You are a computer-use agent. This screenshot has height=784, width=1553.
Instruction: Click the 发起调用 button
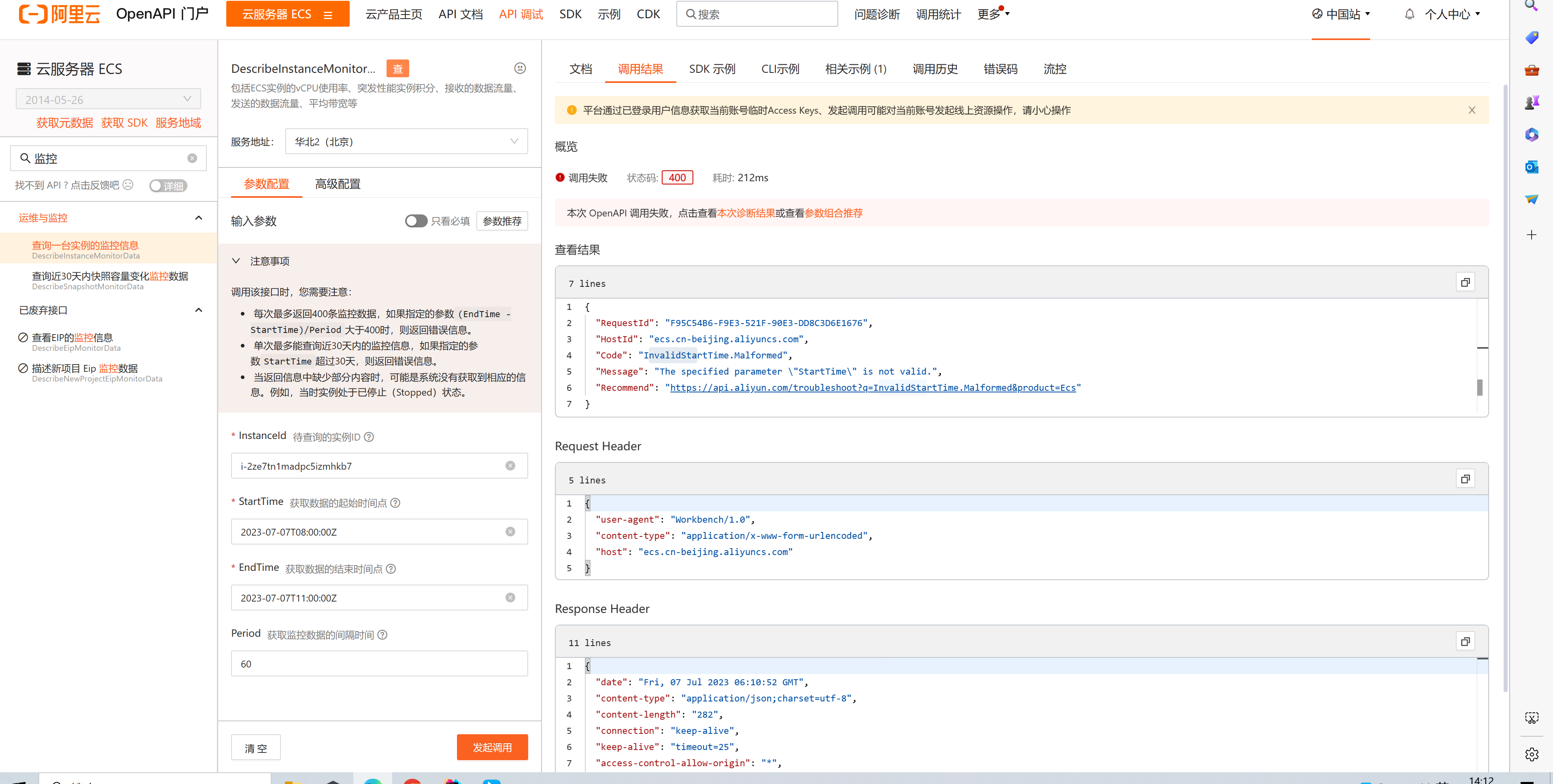(492, 747)
